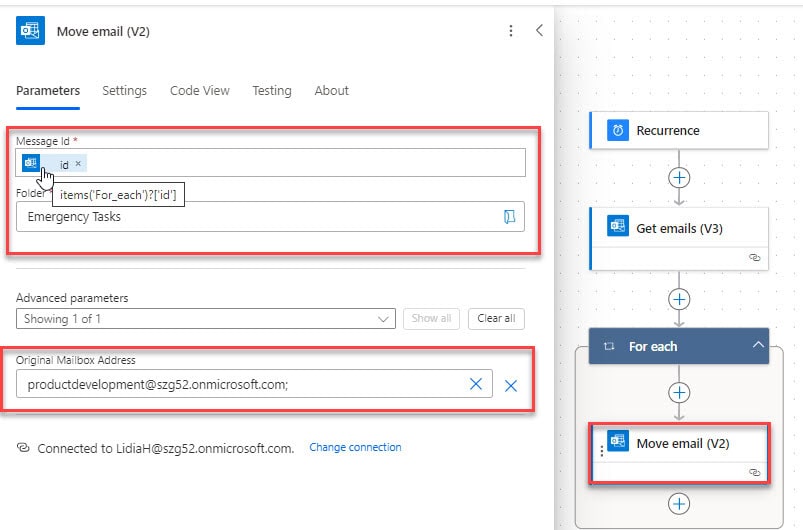Viewport: 803px width, 530px height.
Task: Click the Original Mailbox Address label
Action: coord(76,360)
